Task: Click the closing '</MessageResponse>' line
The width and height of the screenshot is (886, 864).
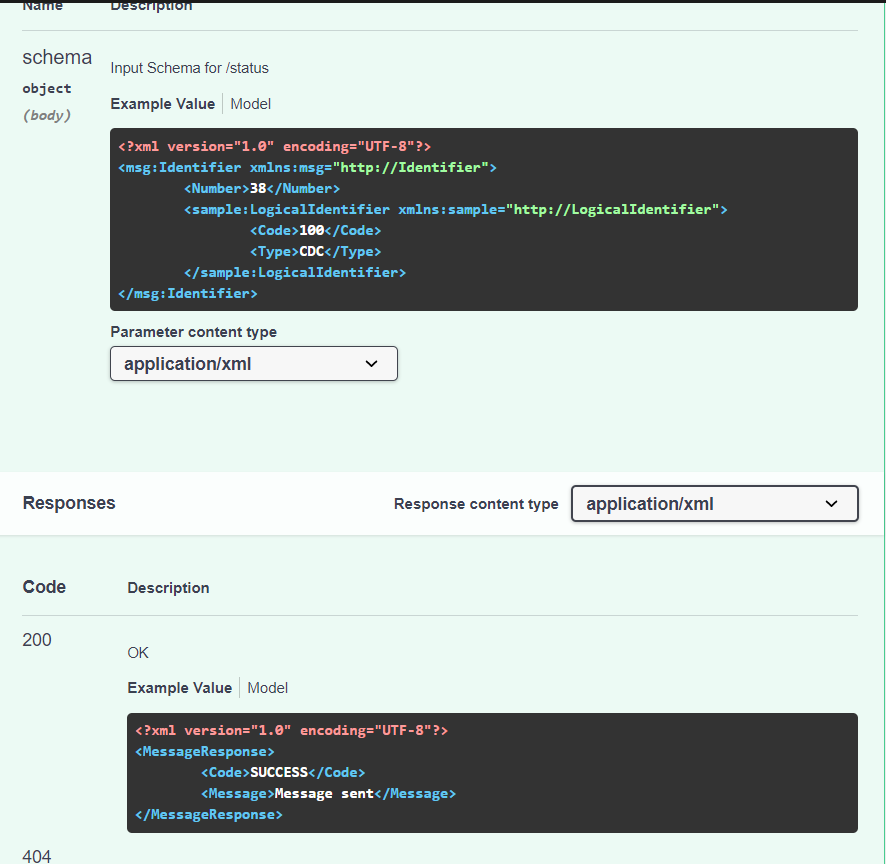Action: coord(209,814)
